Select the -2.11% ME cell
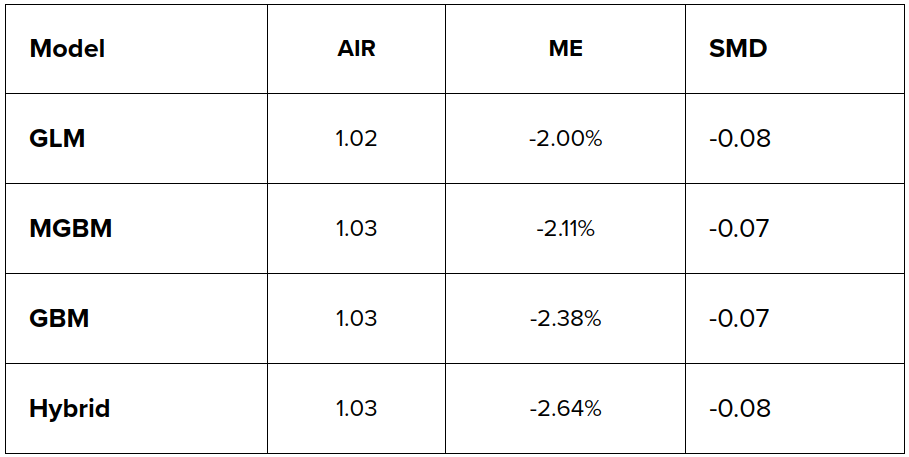Image resolution: width=909 pixels, height=457 pixels. coord(565,229)
